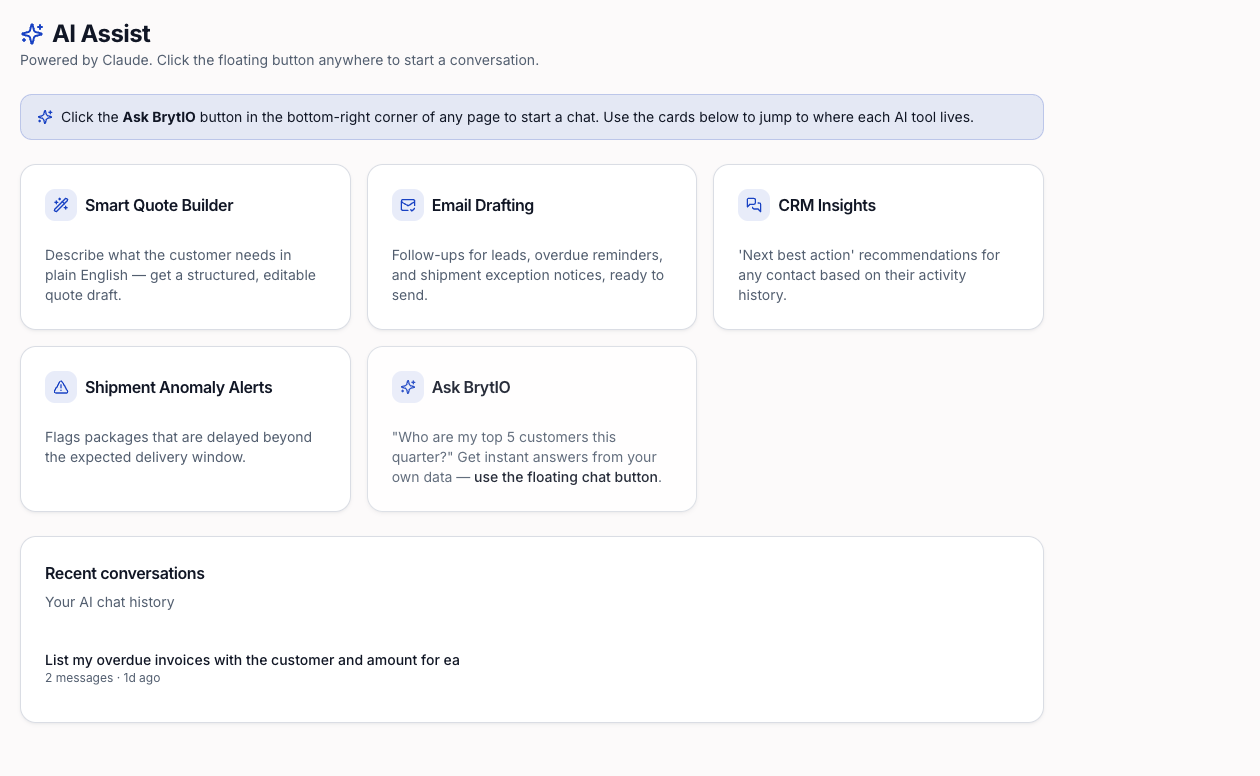
Task: Open the Shipment Anomaly Alerts card title
Action: tap(179, 387)
